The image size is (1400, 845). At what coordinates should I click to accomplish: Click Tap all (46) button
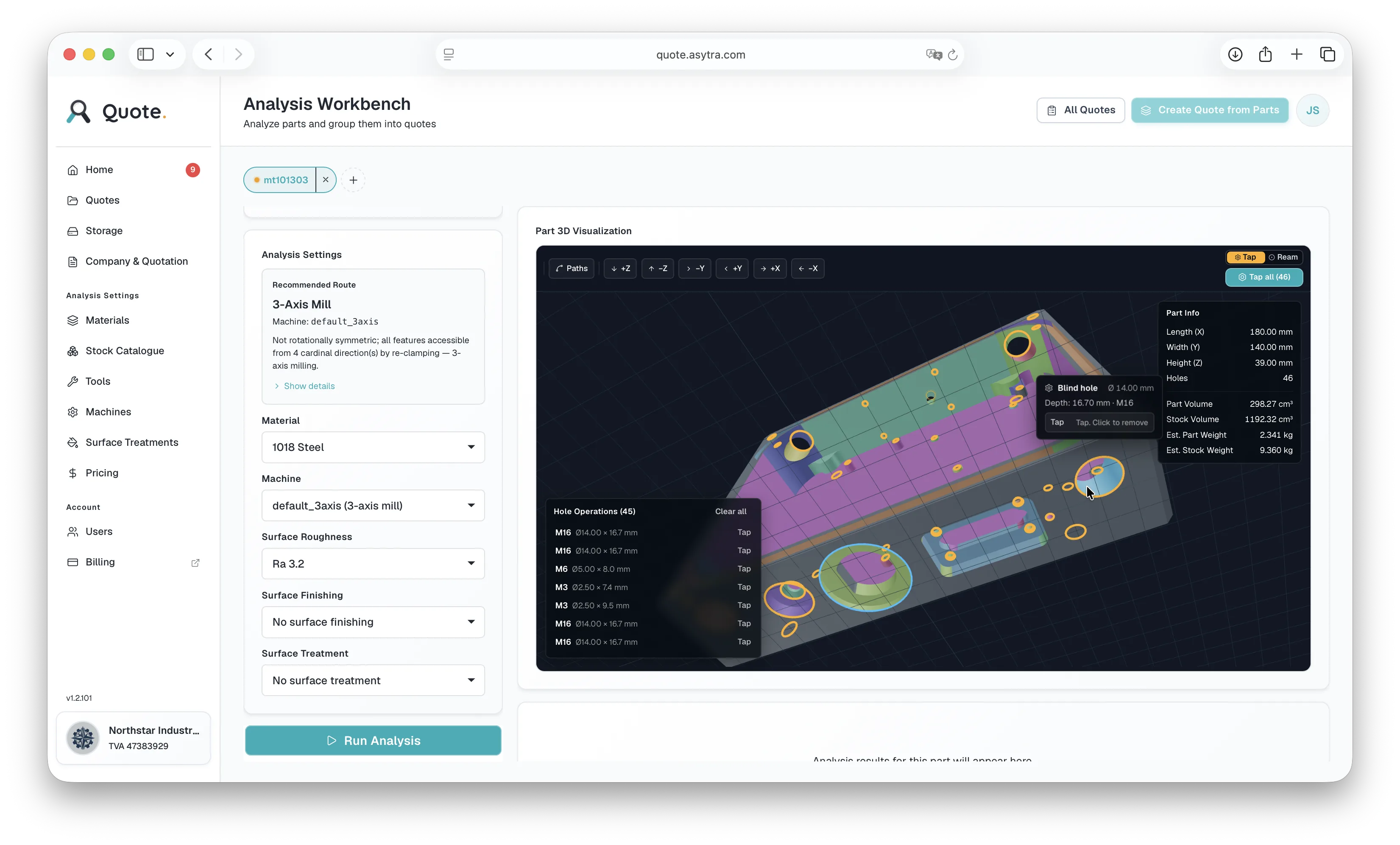click(x=1263, y=277)
